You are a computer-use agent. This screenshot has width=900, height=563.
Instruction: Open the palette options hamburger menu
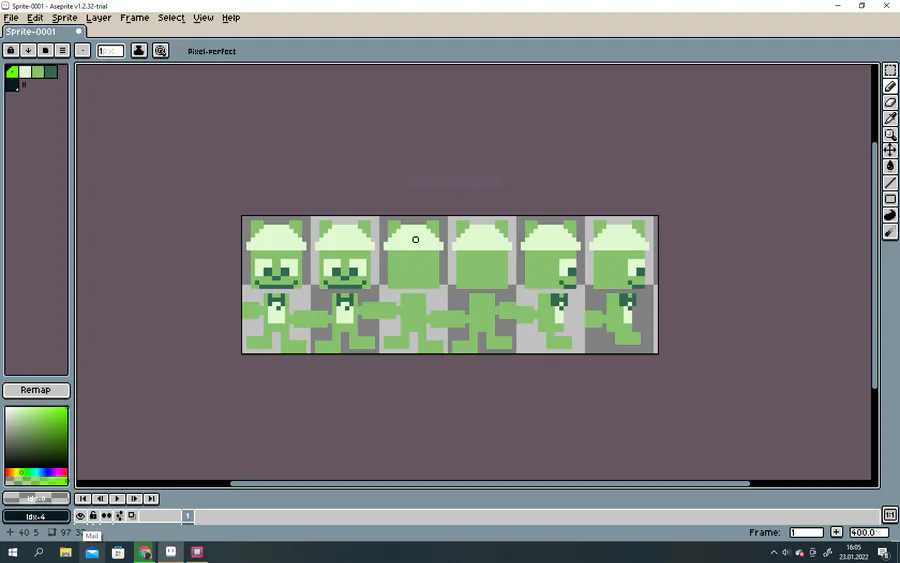pyautogui.click(x=63, y=51)
